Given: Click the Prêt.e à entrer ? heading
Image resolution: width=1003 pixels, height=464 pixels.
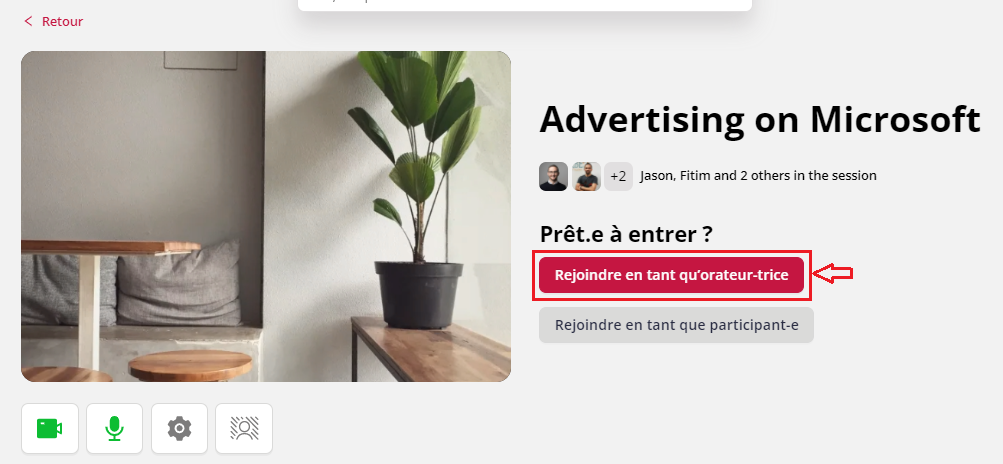Looking at the screenshot, I should coord(626,234).
